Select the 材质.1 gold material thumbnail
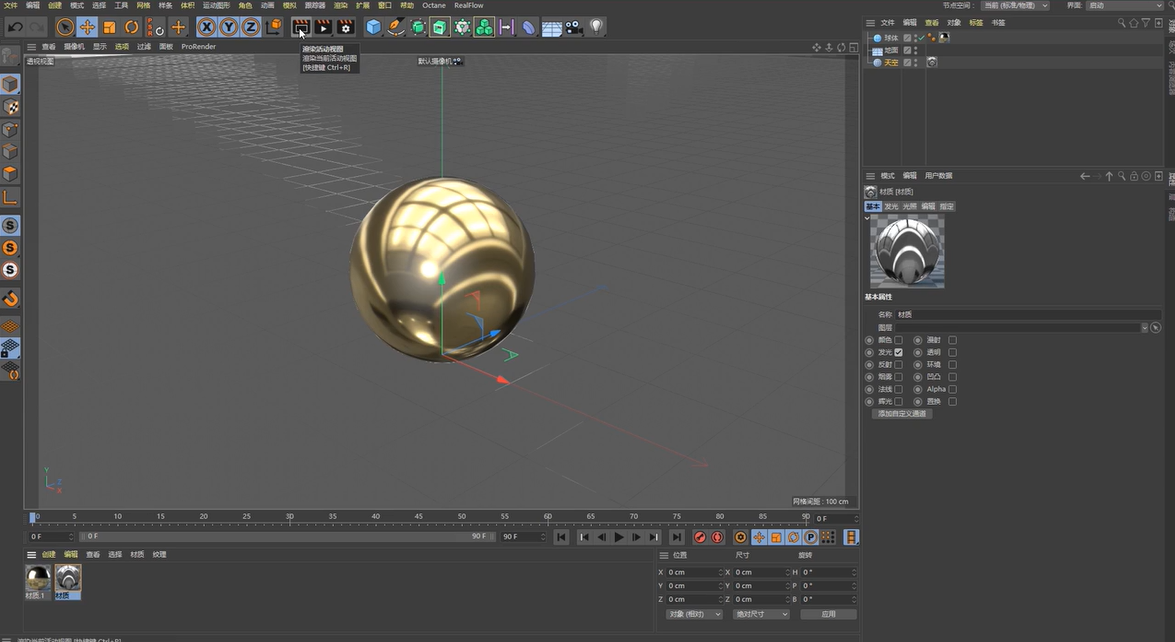Image resolution: width=1175 pixels, height=642 pixels. click(x=37, y=578)
